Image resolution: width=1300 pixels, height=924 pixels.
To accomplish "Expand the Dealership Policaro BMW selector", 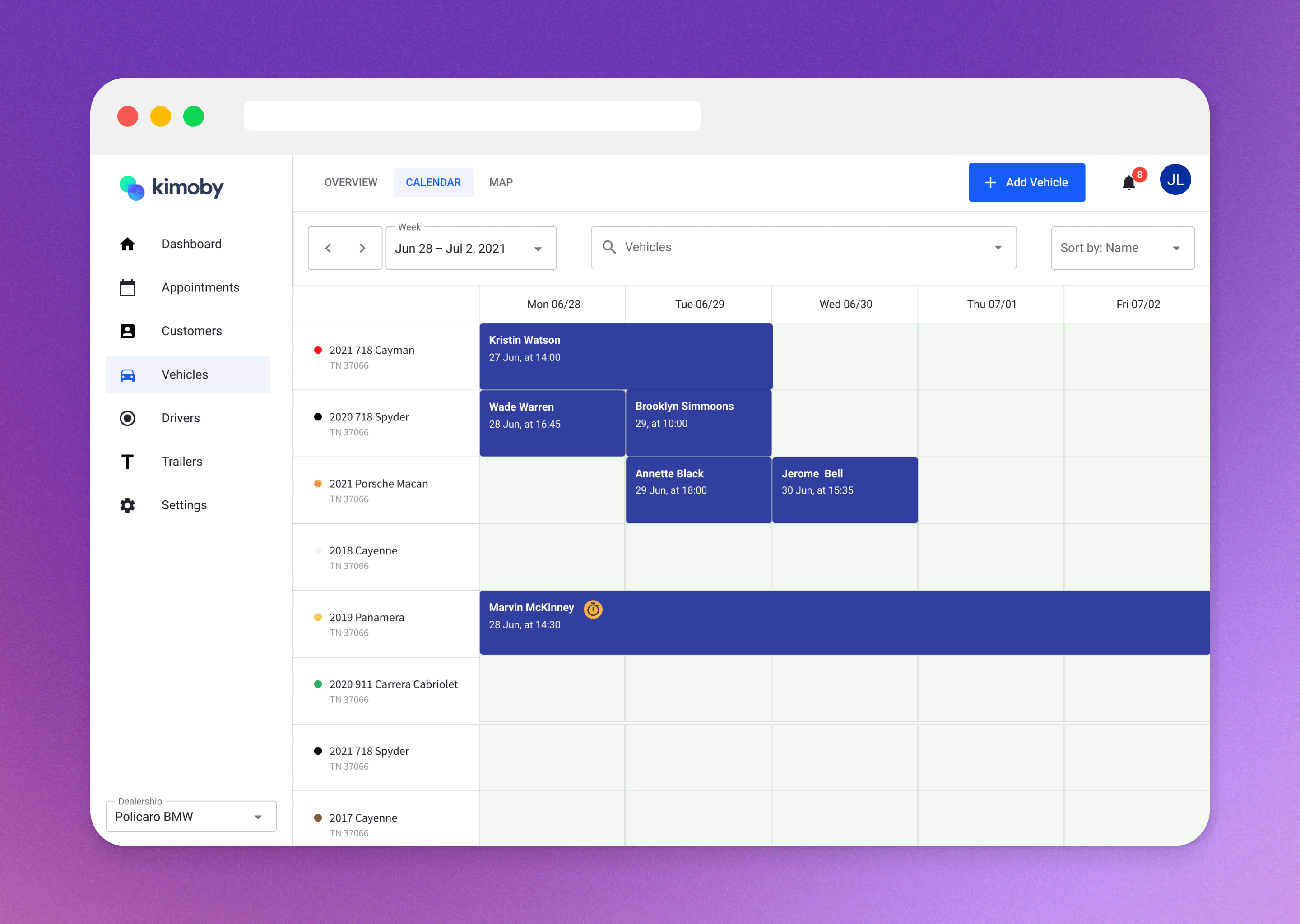I will coord(190,816).
